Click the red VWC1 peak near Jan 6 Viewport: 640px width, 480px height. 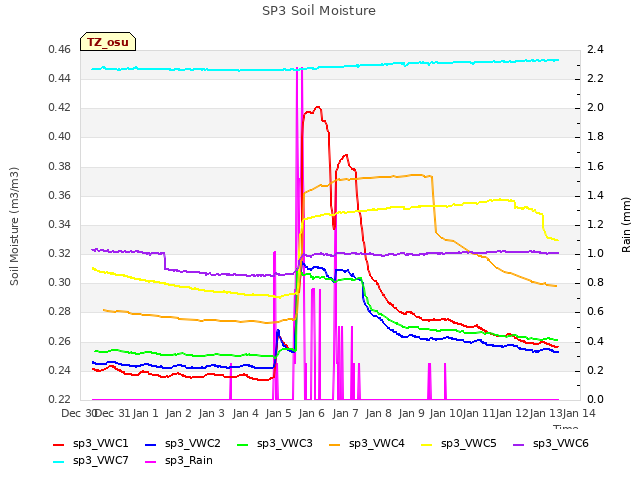pos(318,107)
